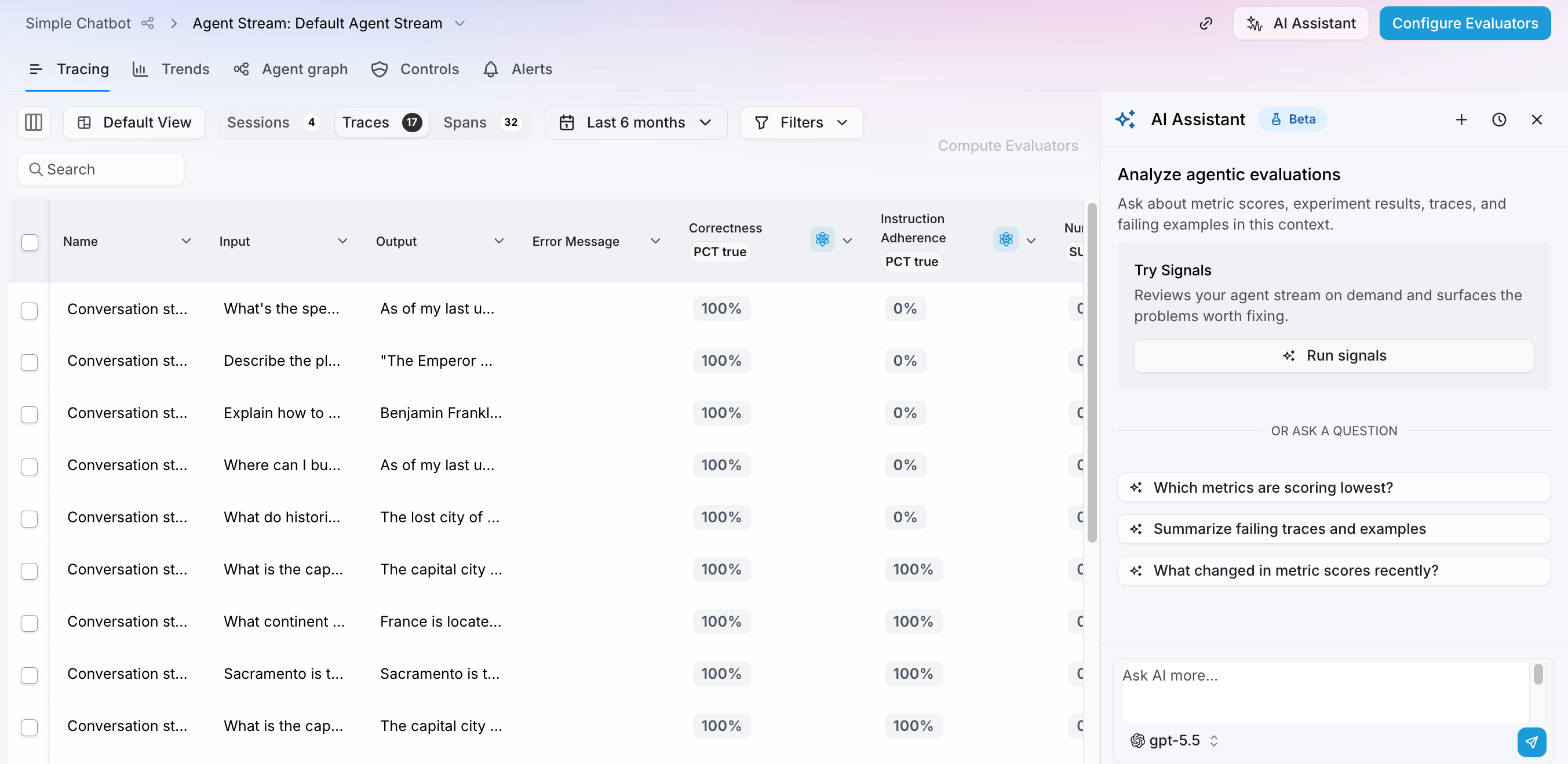Image resolution: width=1568 pixels, height=764 pixels.
Task: Click the Tracing lines icon
Action: pyautogui.click(x=36, y=69)
